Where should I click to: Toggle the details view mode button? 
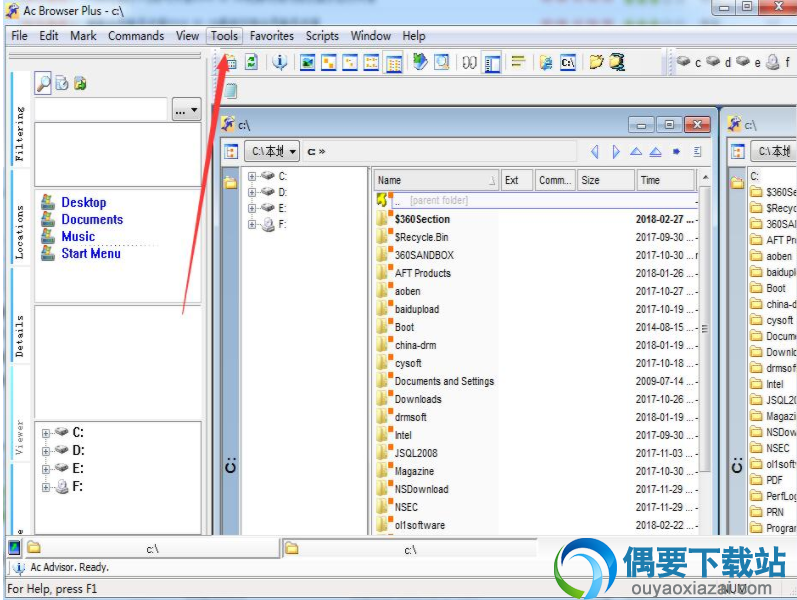(x=394, y=63)
